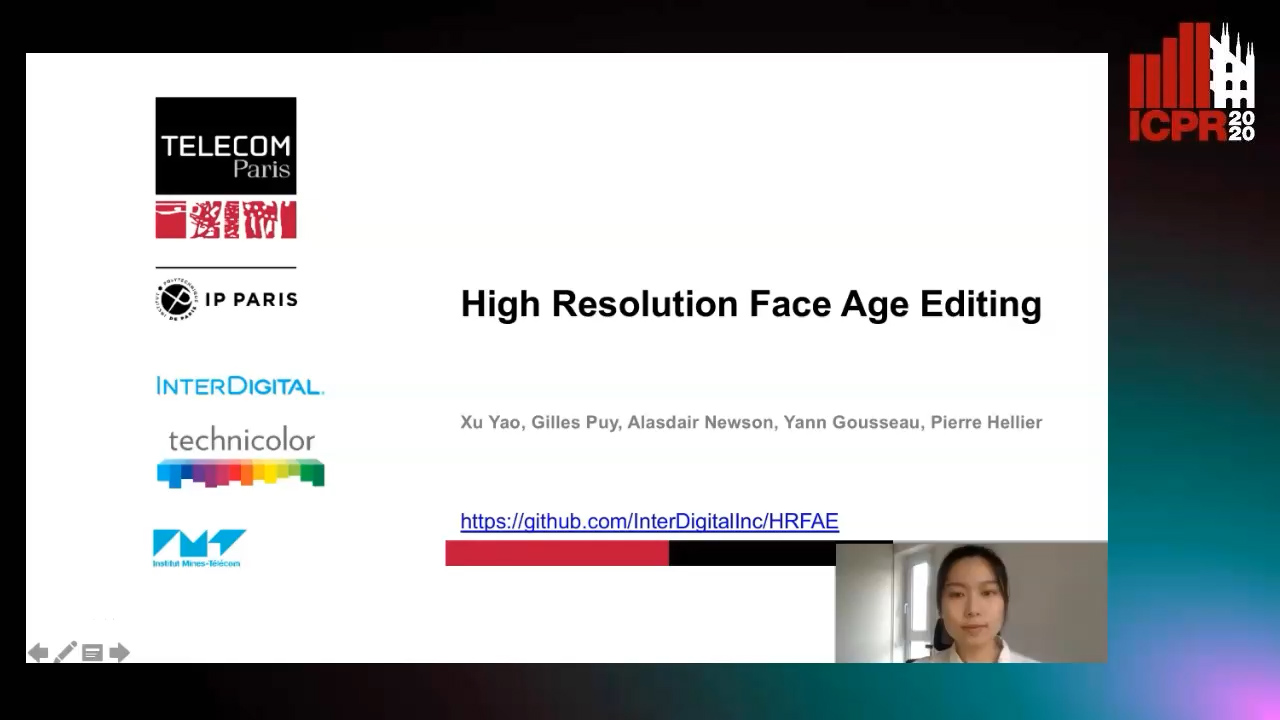Screen dimensions: 1280x720
Task: Click the speaker webcam video thumbnail
Action: [x=971, y=602]
